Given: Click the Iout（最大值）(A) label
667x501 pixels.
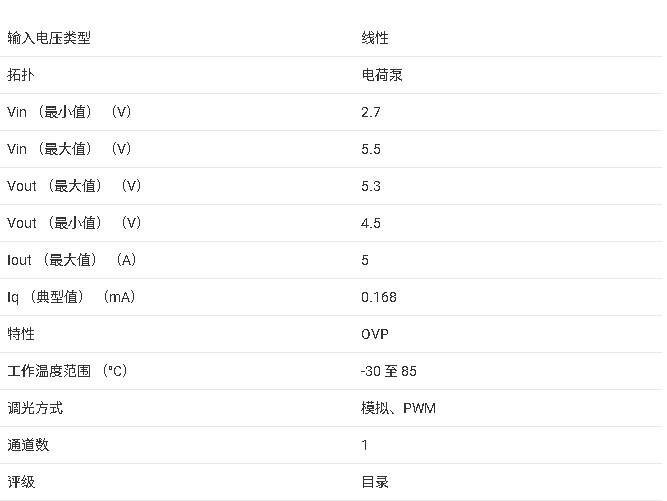Looking at the screenshot, I should click(71, 260).
